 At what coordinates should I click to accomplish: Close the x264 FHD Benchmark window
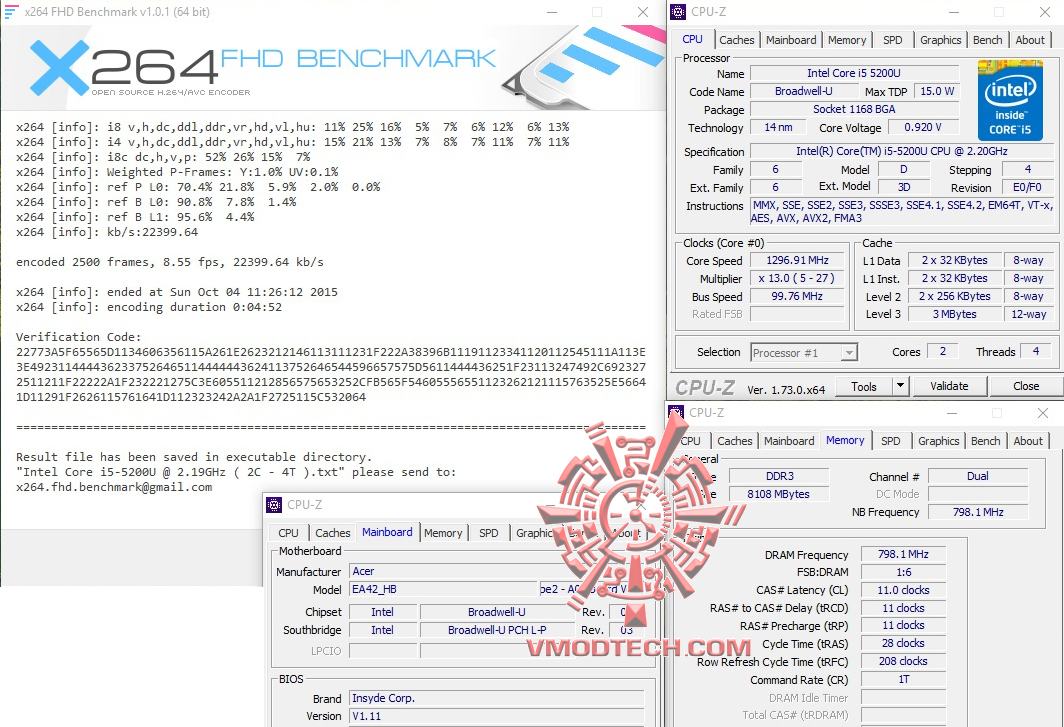click(x=643, y=12)
